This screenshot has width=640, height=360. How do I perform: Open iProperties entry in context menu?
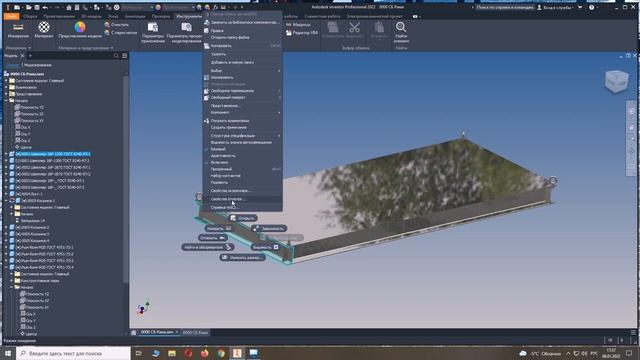242,199
